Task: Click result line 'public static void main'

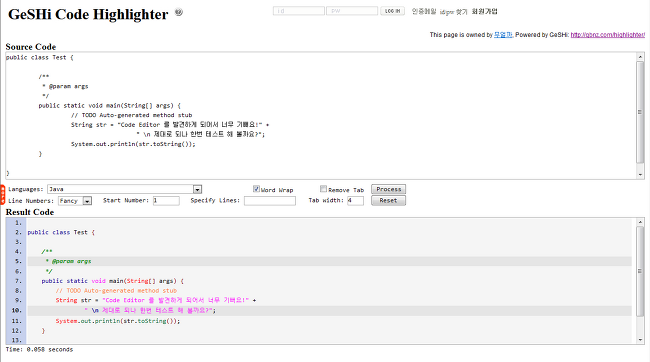Action: (112, 281)
